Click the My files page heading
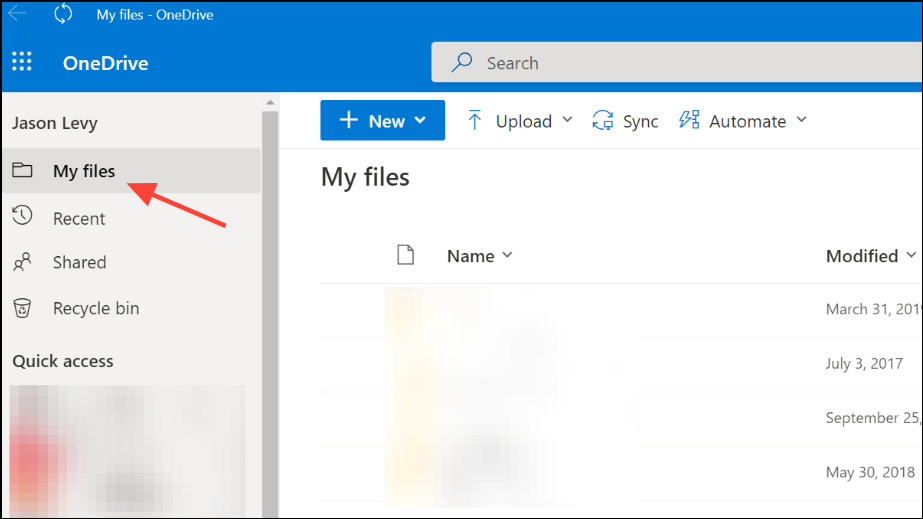The width and height of the screenshot is (923, 519). [x=365, y=177]
